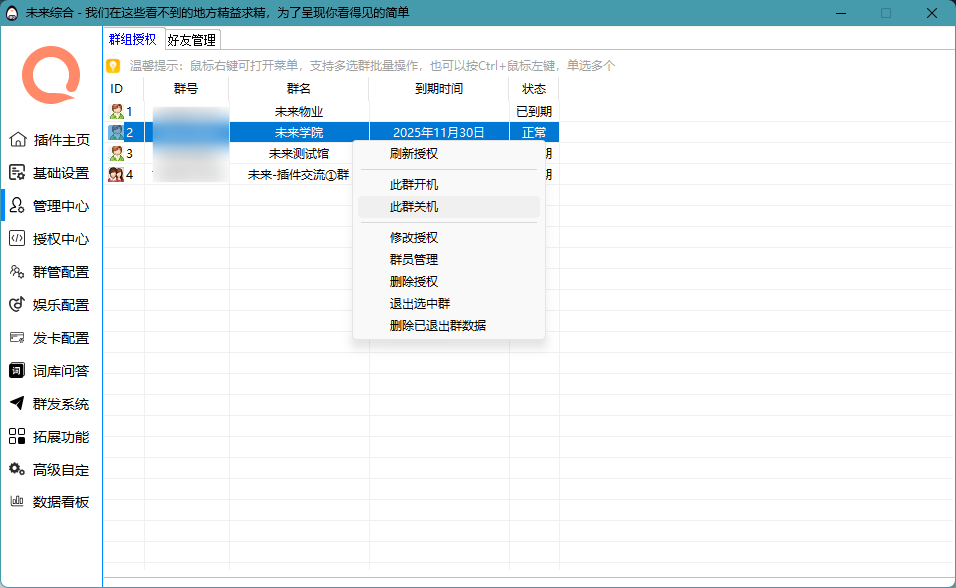The height and width of the screenshot is (588, 956).
Task: Open 娱乐配置 from the sidebar icon
Action: click(17, 305)
